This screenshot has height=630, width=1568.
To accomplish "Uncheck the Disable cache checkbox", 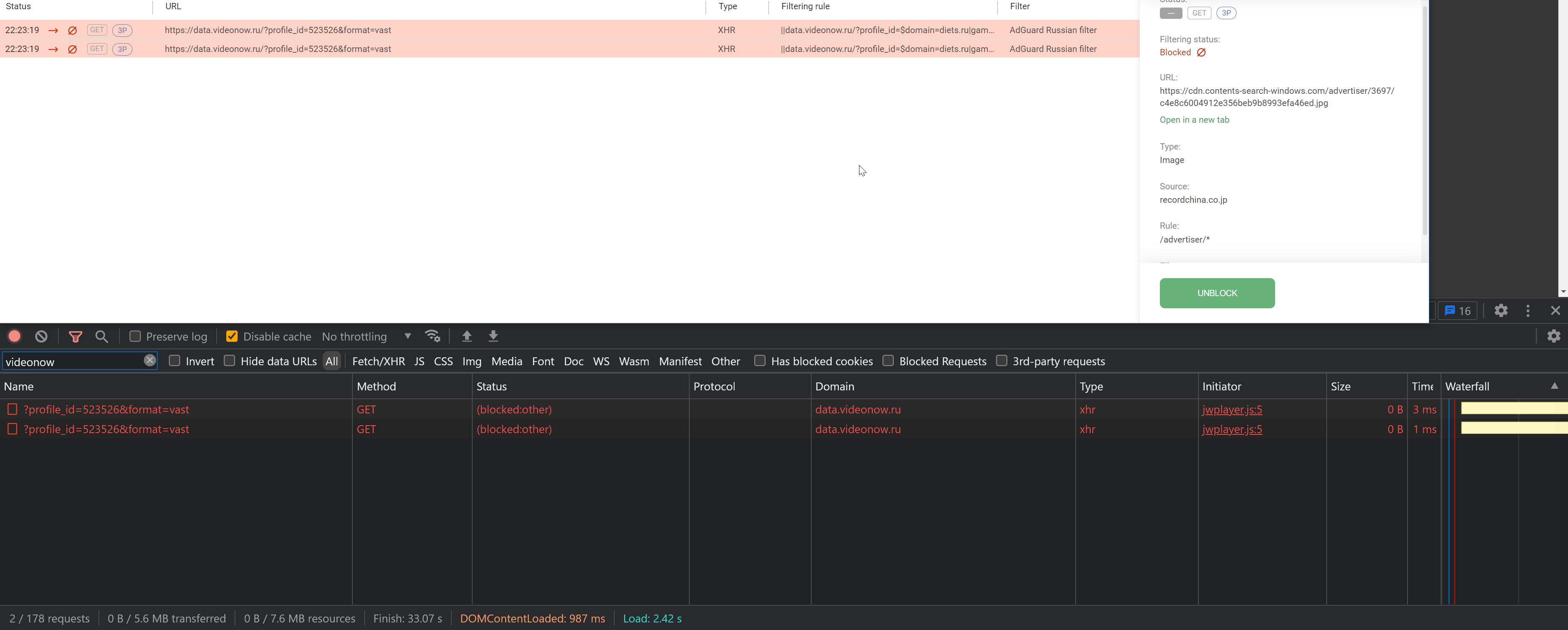I will click(x=231, y=336).
